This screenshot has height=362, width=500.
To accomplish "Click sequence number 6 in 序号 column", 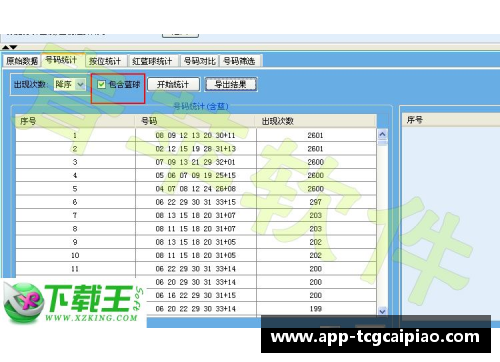I will click(75, 202).
